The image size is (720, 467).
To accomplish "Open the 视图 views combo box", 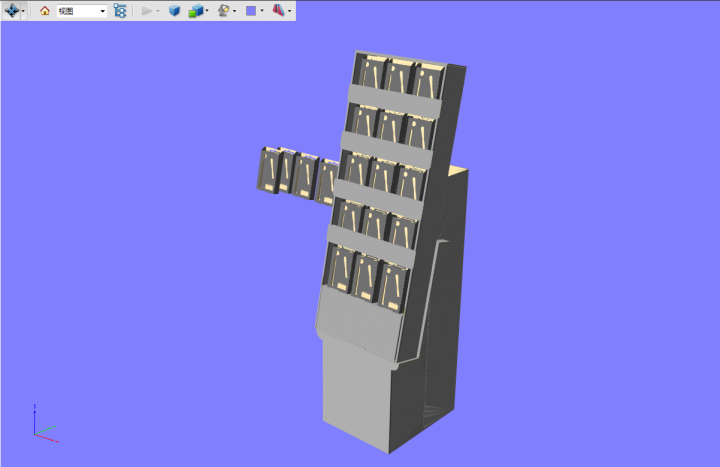I will [x=82, y=11].
